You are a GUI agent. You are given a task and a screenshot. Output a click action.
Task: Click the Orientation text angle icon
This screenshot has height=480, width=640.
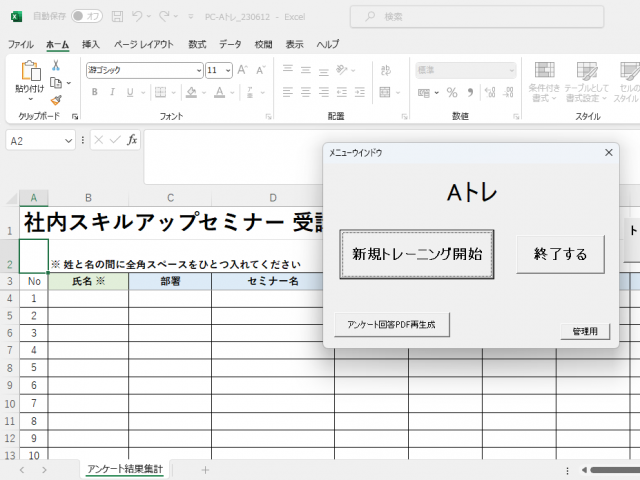[x=342, y=70]
